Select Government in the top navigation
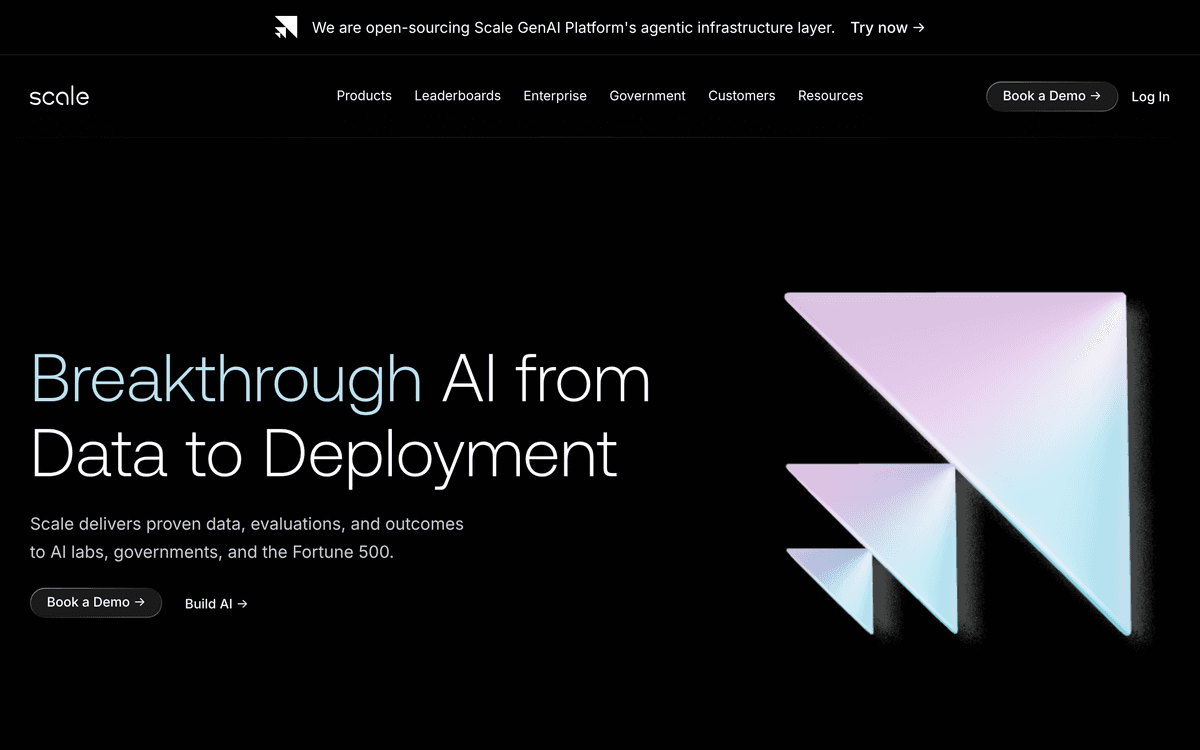Image resolution: width=1200 pixels, height=750 pixels. point(647,96)
